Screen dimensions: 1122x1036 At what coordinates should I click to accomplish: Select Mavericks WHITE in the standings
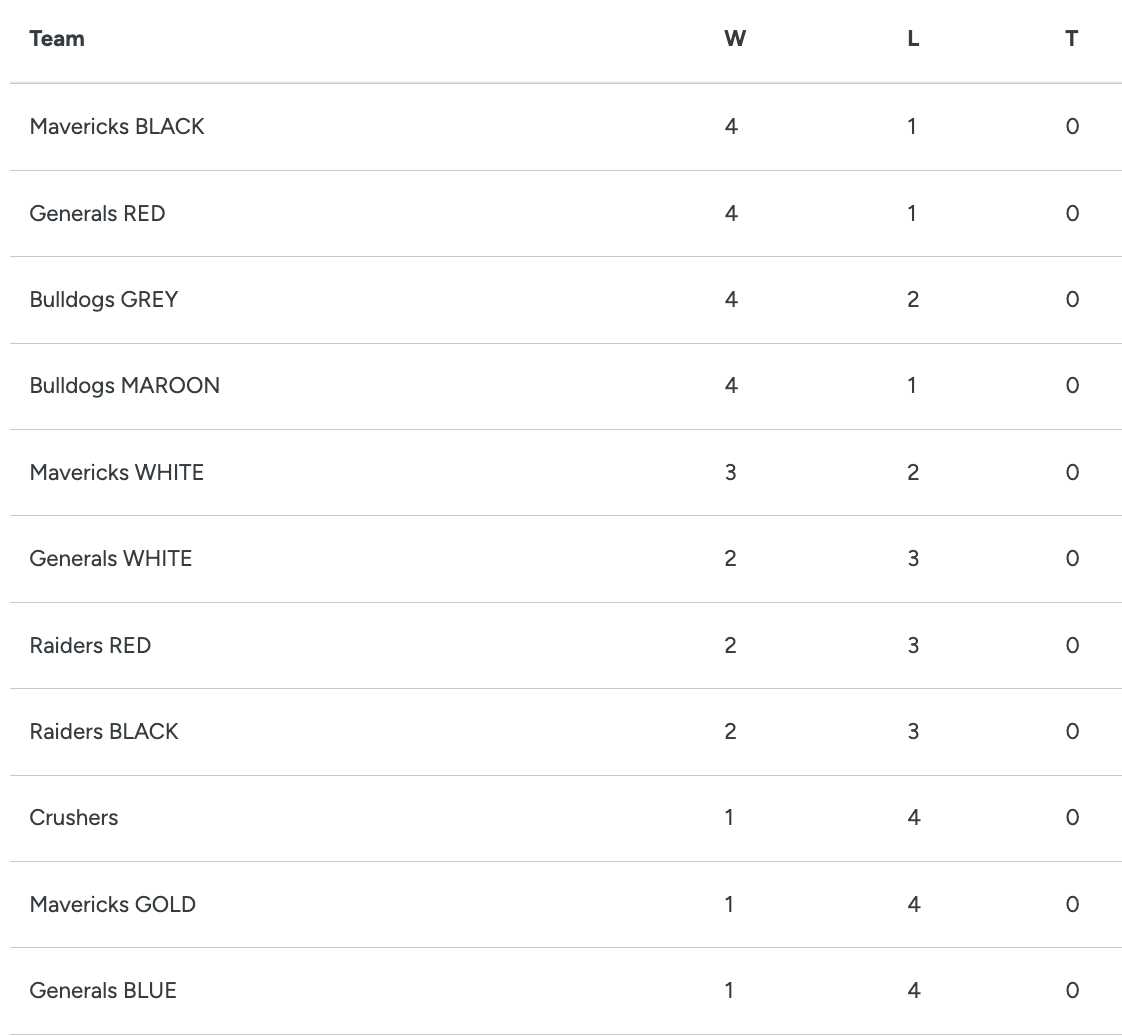(x=117, y=472)
